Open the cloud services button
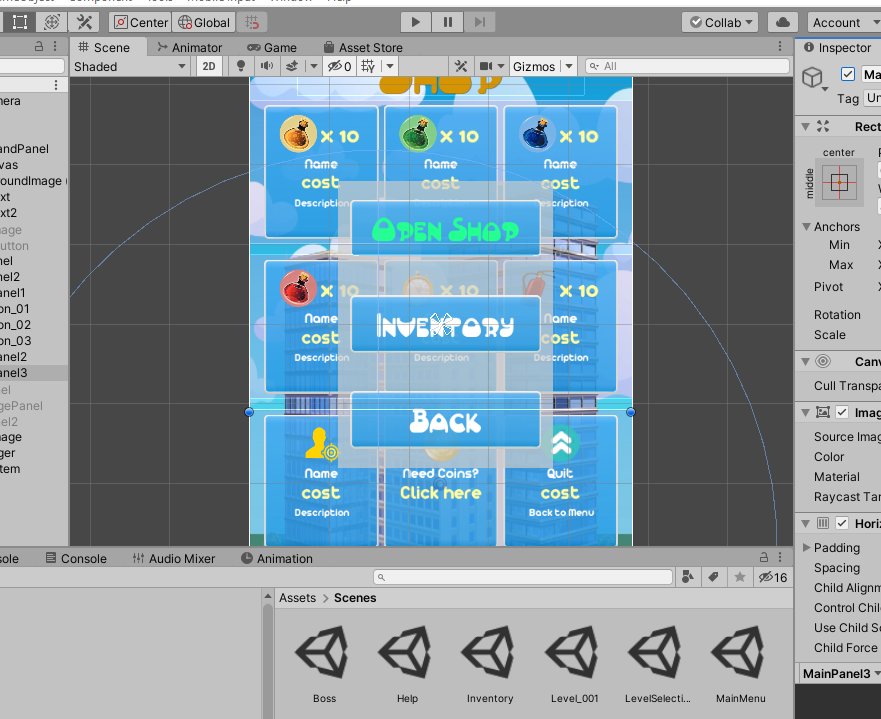 [x=783, y=22]
